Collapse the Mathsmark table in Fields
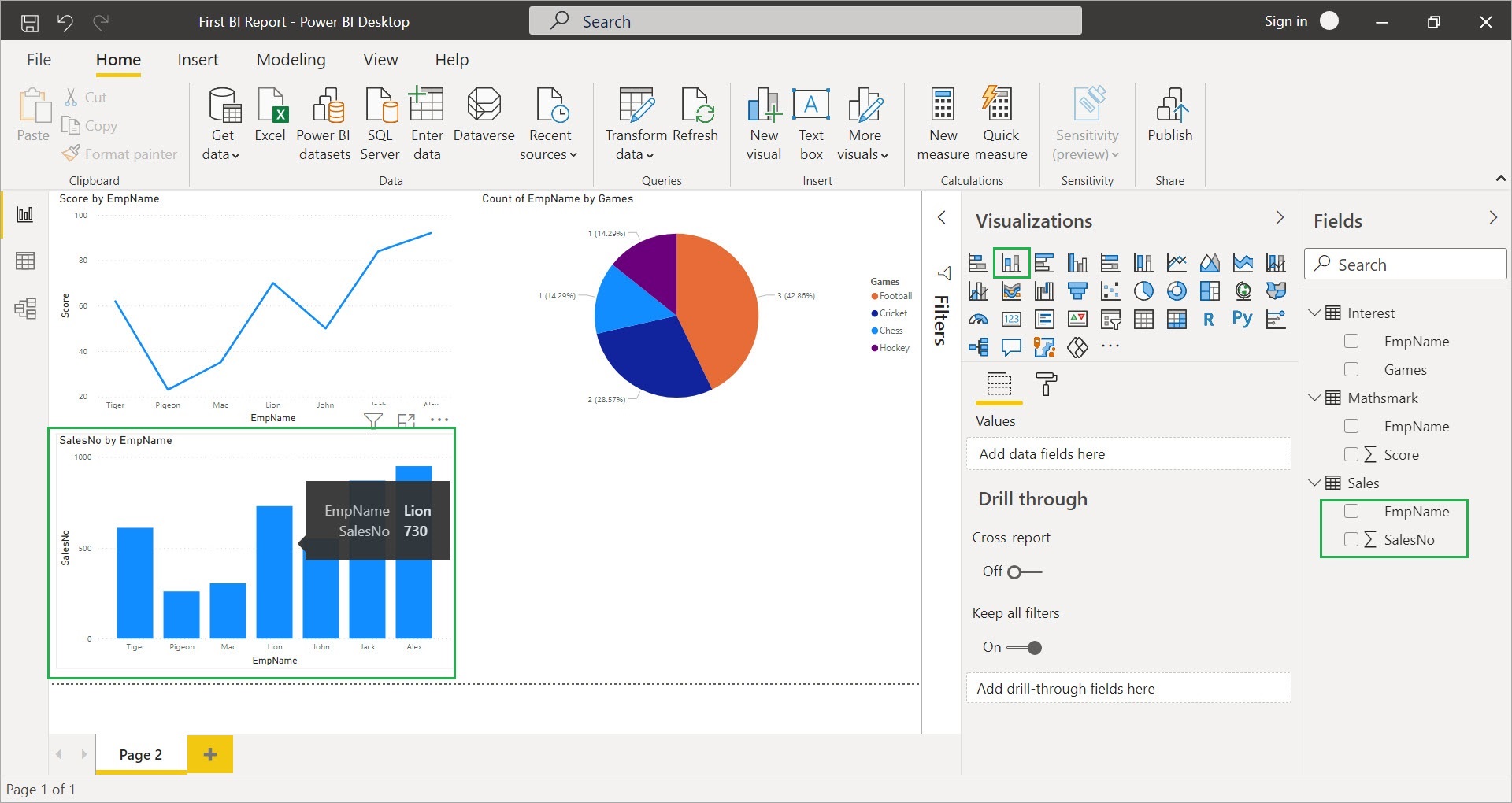The width and height of the screenshot is (1512, 803). (x=1314, y=398)
